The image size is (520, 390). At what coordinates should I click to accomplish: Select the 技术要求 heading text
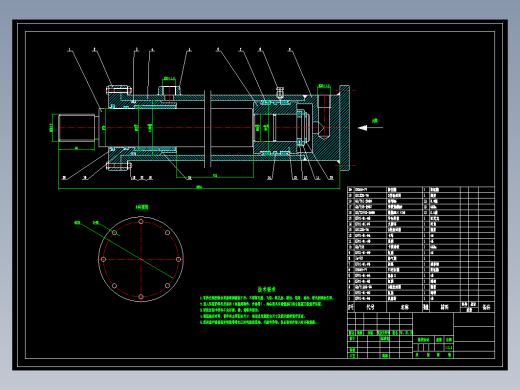pyautogui.click(x=267, y=289)
